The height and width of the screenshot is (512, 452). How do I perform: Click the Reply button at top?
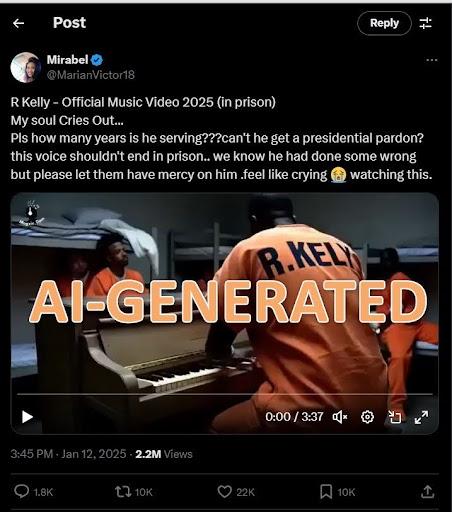tap(384, 23)
